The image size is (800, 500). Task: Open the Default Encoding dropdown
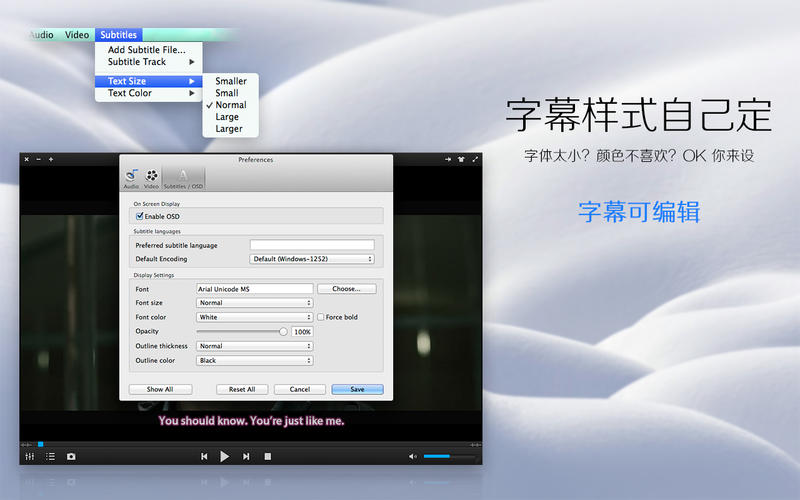[312, 259]
